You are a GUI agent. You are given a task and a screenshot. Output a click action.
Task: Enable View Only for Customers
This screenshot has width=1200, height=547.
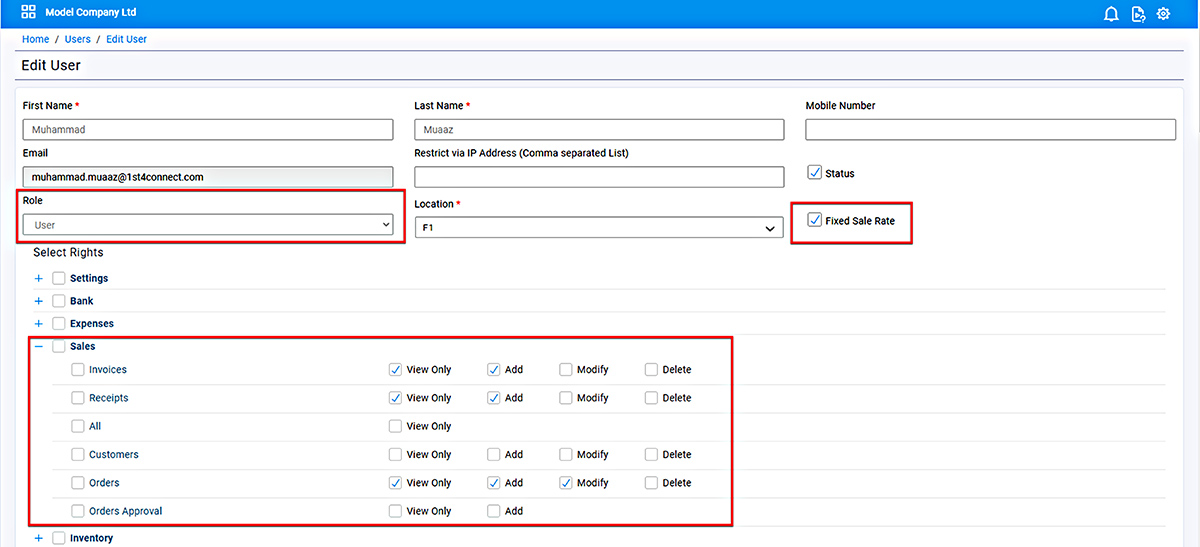click(396, 455)
